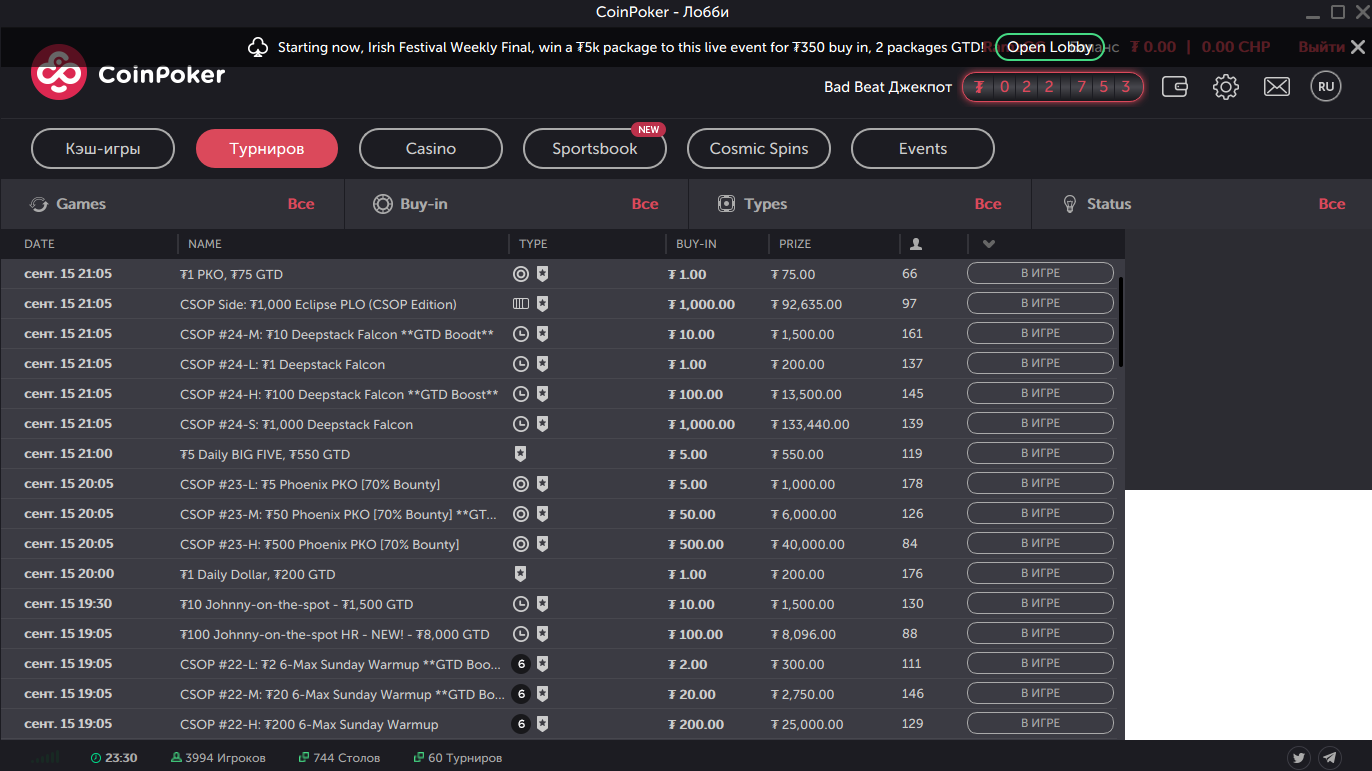Click the CoinPoker logo
Image resolution: width=1372 pixels, height=771 pixels.
click(128, 73)
